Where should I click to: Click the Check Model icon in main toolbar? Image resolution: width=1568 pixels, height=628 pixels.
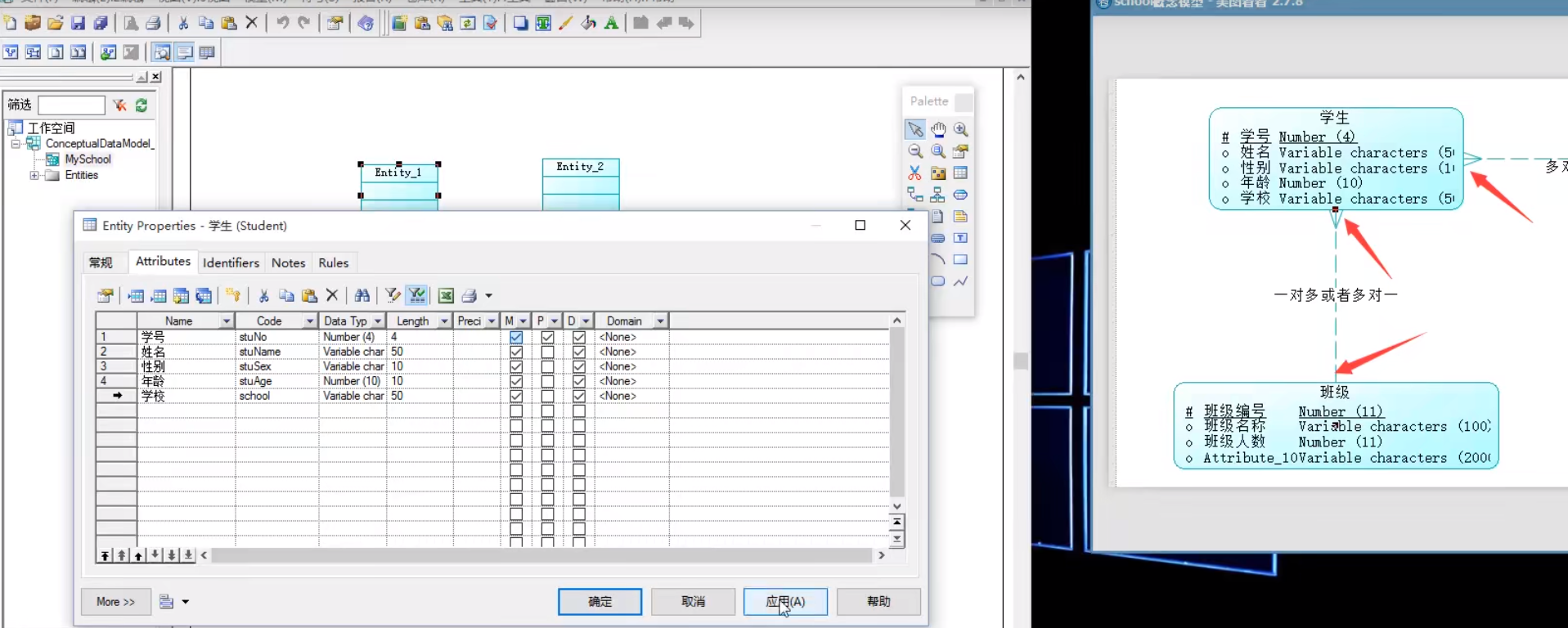(490, 23)
